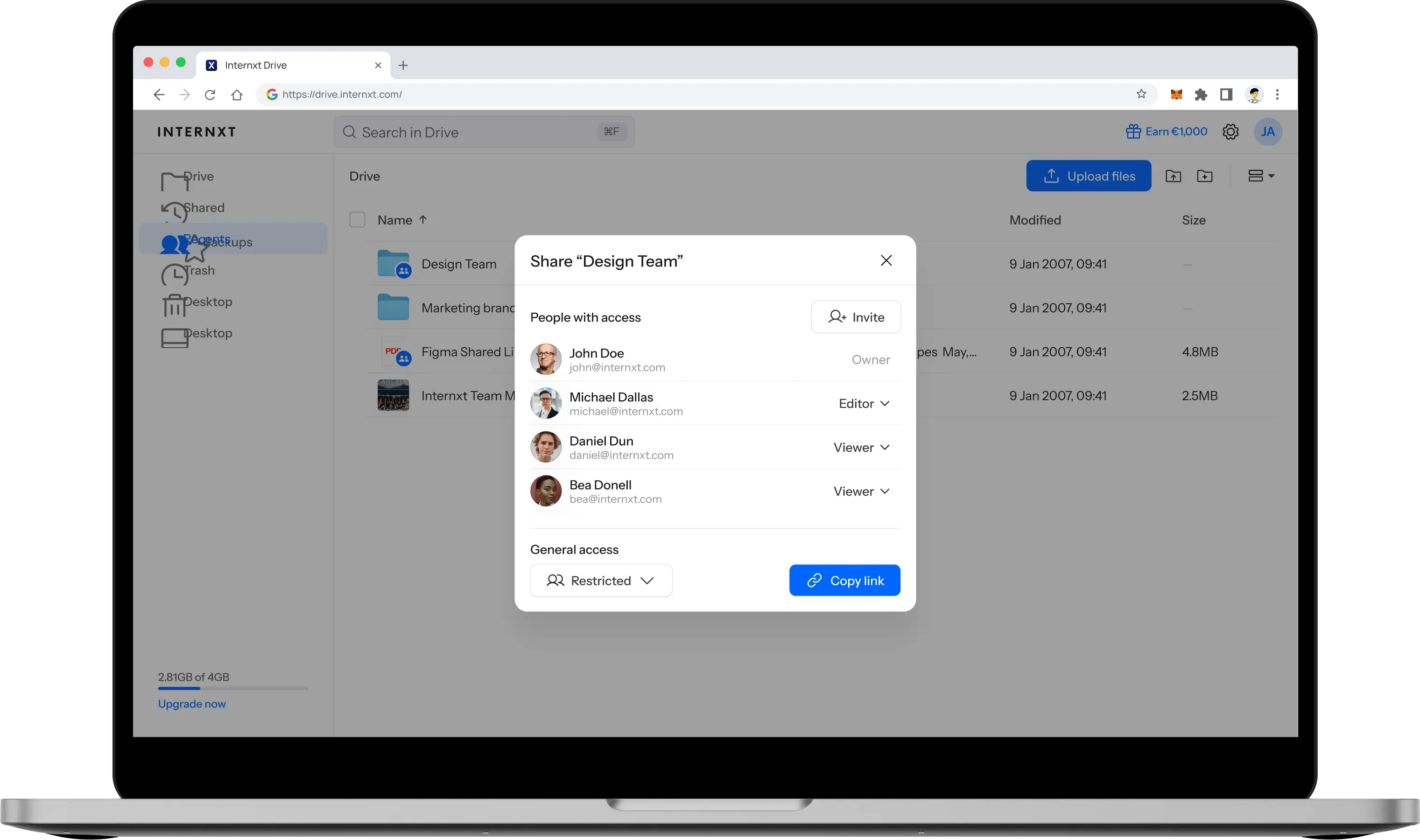The width and height of the screenshot is (1420, 840).
Task: Select the Design Team folder name
Action: tap(458, 264)
